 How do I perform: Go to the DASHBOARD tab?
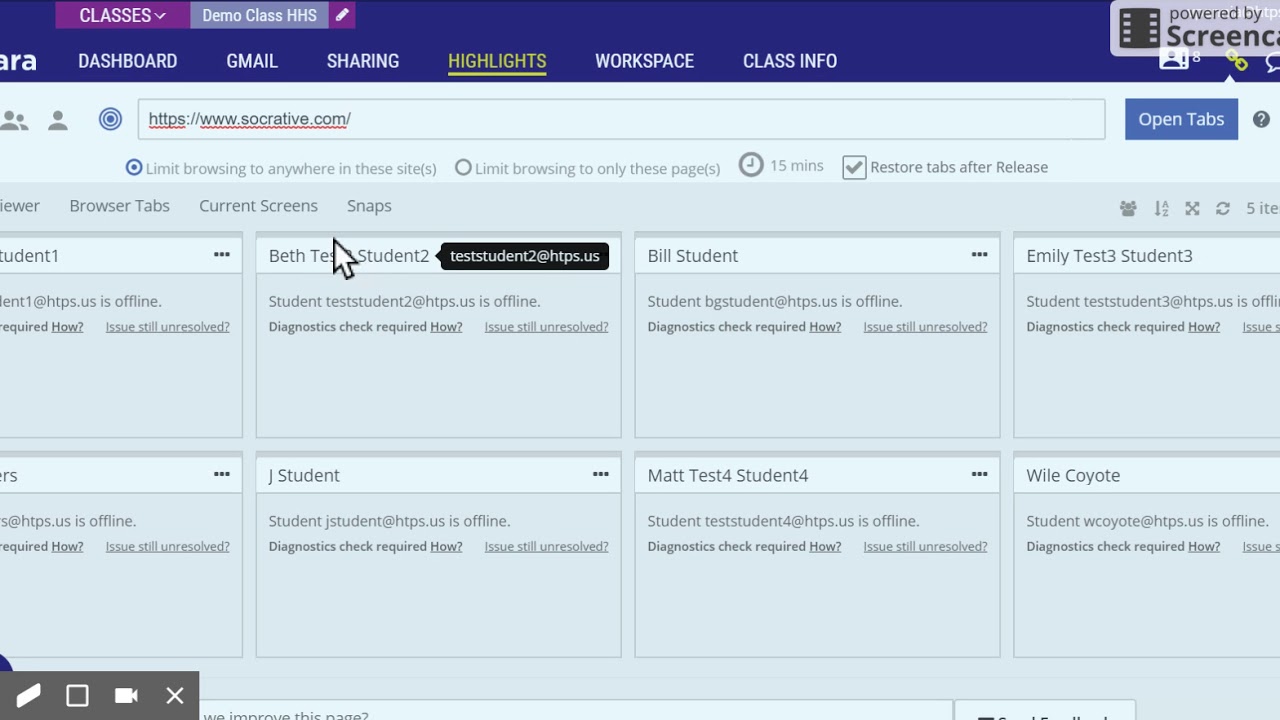(x=128, y=61)
